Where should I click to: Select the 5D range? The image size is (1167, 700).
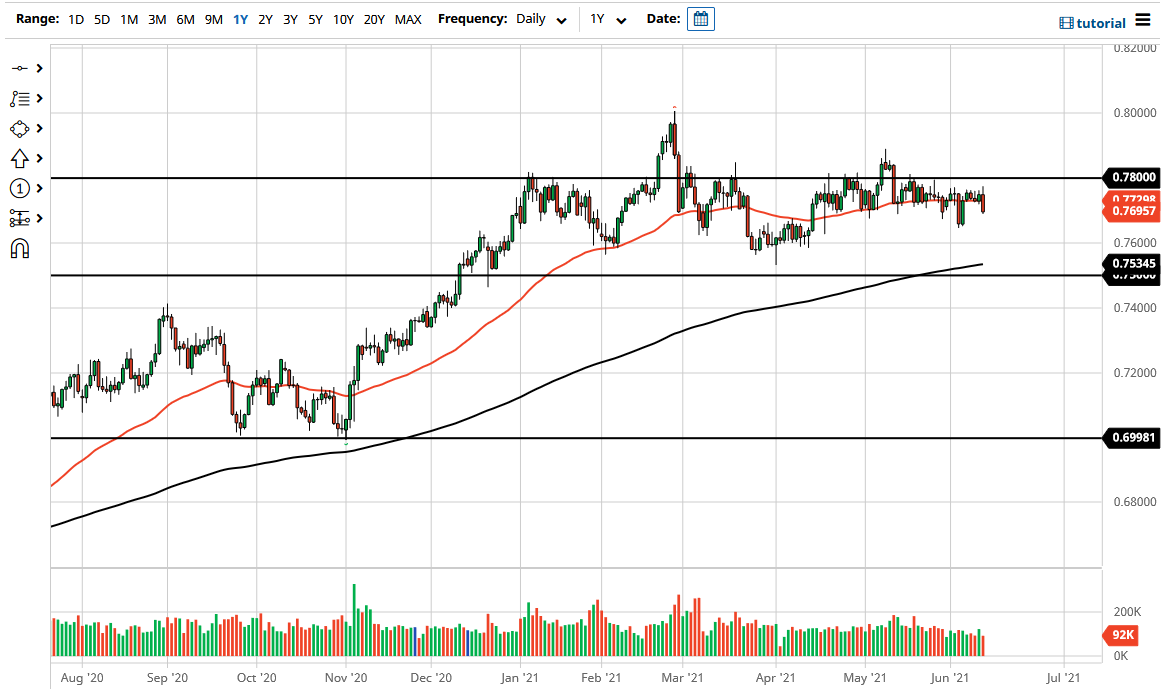(102, 19)
